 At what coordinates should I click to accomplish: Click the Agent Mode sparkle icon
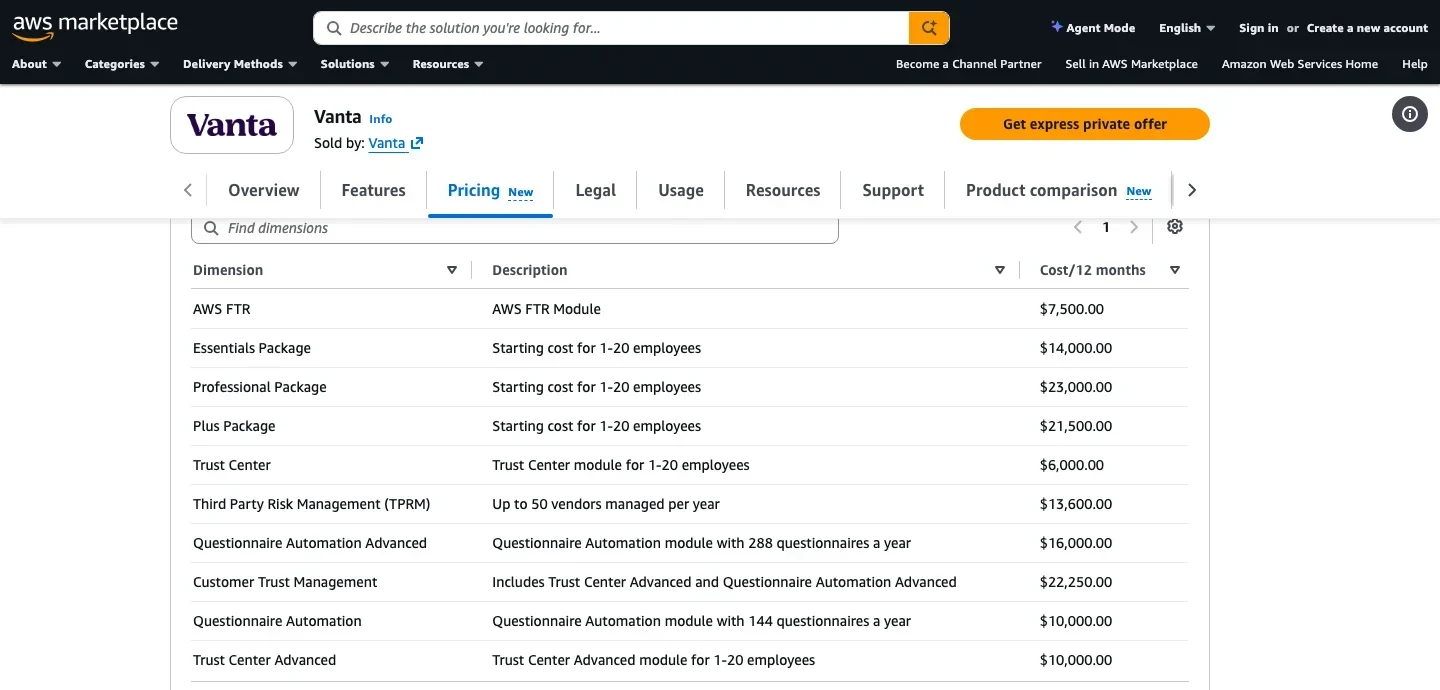pyautogui.click(x=1056, y=27)
